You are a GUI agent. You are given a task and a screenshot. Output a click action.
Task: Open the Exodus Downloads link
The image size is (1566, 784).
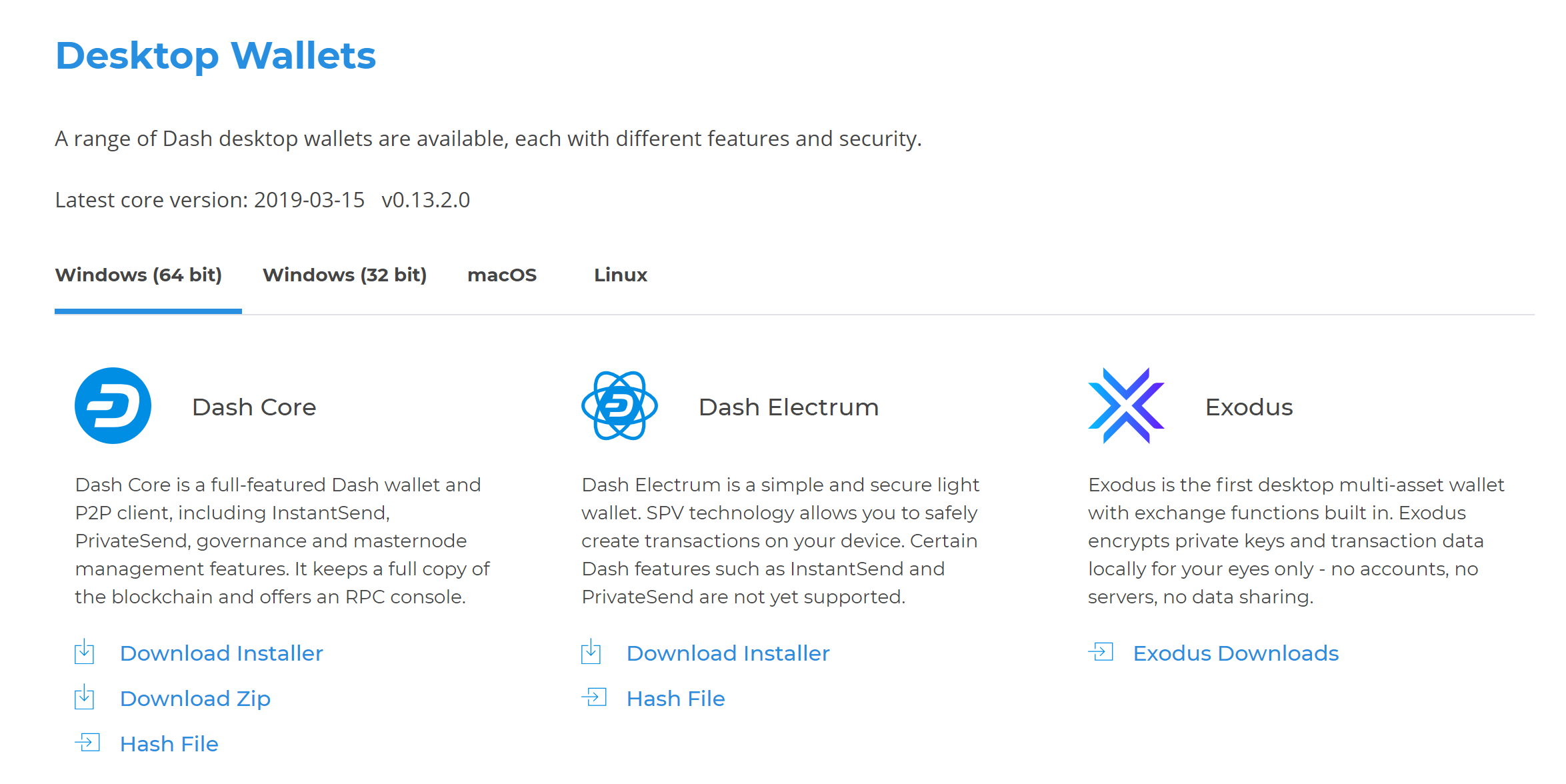1236,653
